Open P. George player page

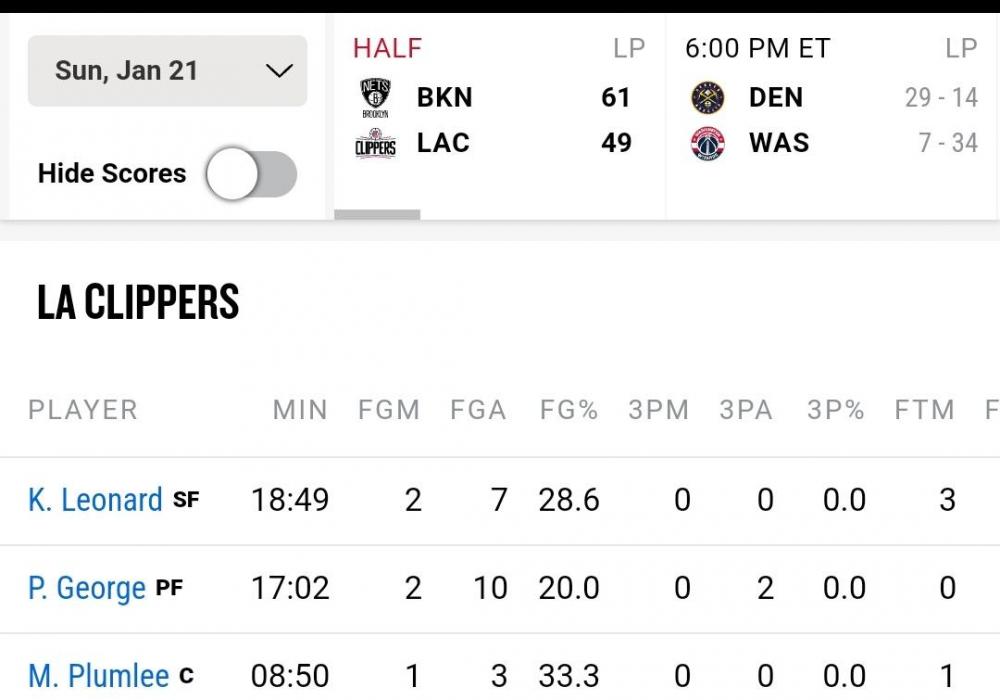(87, 588)
